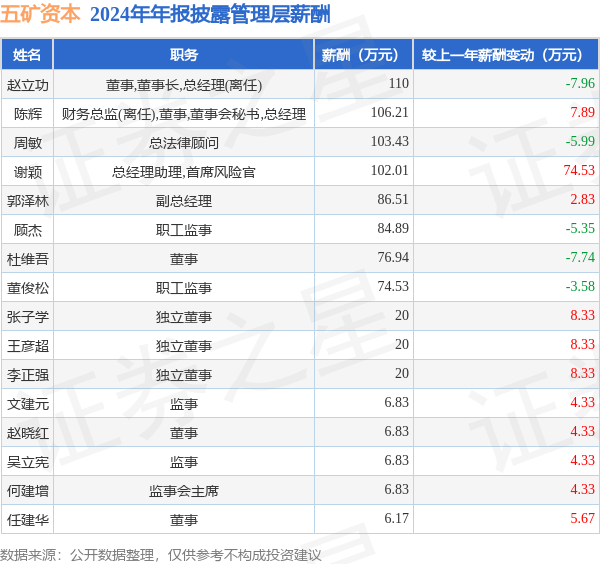
Task: Click the 五矿资本 orange title text
Action: [40, 14]
